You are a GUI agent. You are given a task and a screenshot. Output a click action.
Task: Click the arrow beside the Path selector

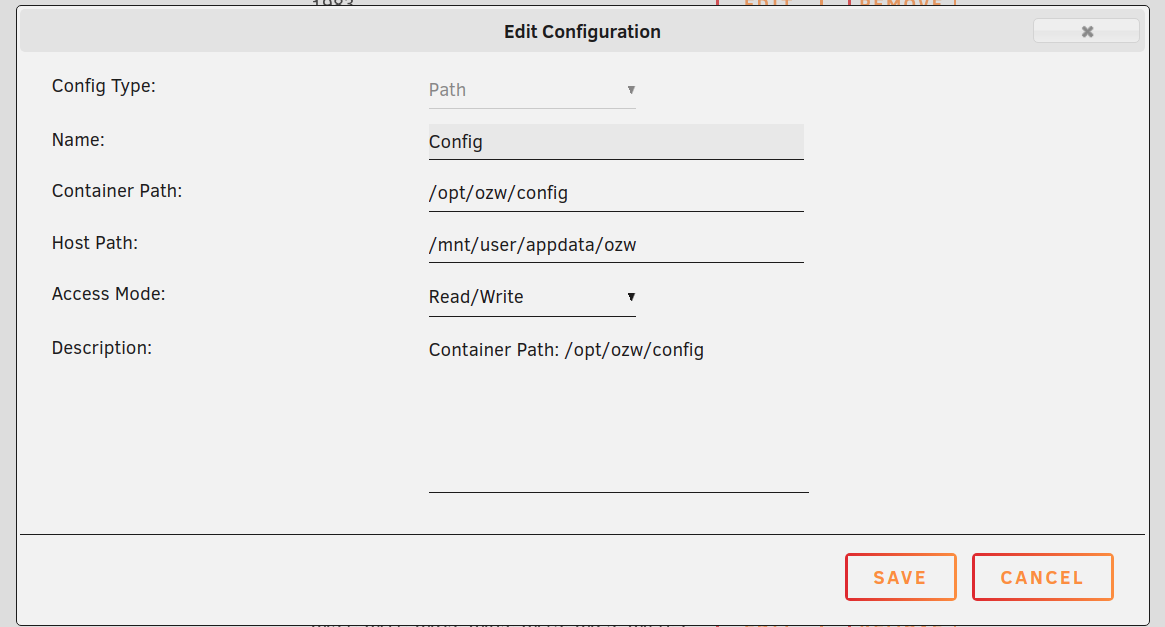click(x=631, y=90)
